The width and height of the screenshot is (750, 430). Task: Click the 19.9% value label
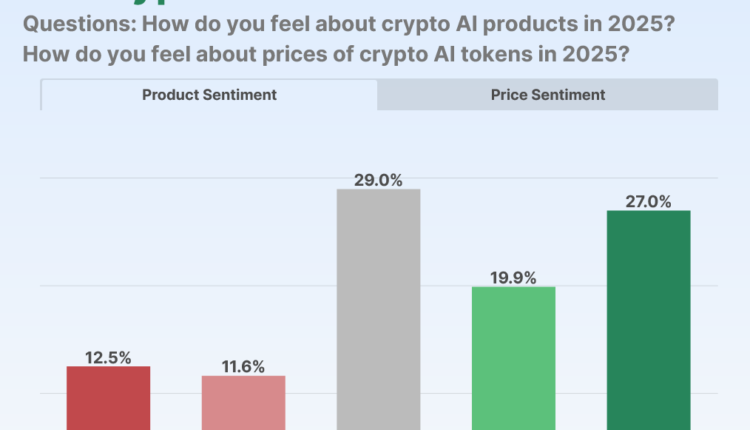513,277
